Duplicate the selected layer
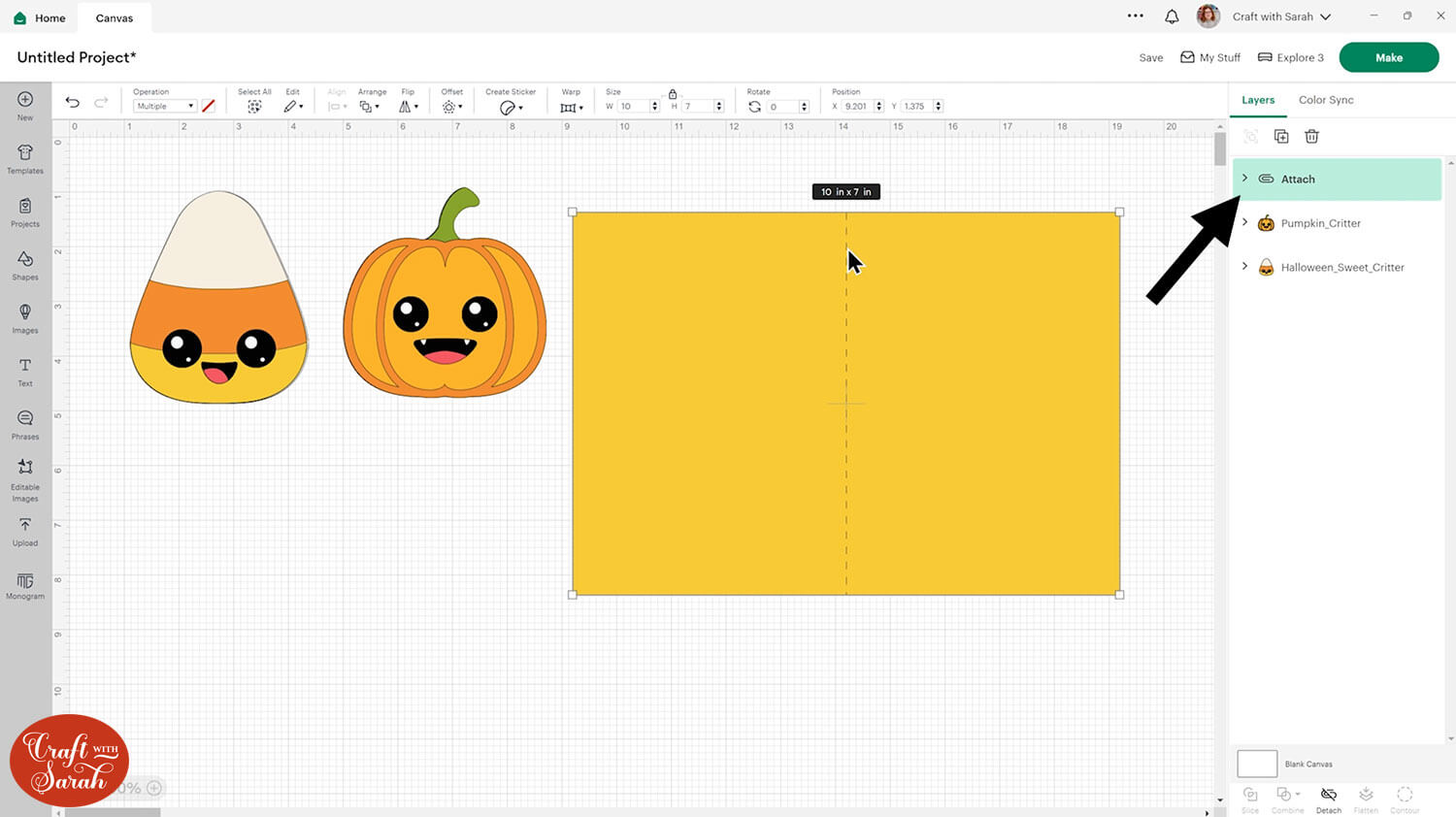The width and height of the screenshot is (1456, 817). tap(1281, 137)
